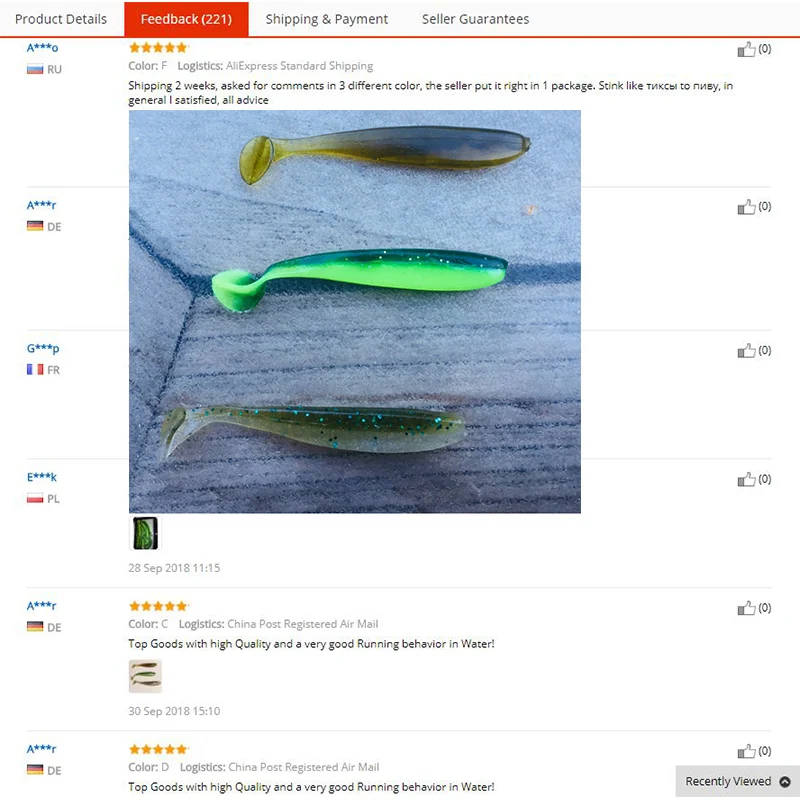Click thumbs-up beside first A***r DE row
The image size is (800, 800).
[x=746, y=207]
